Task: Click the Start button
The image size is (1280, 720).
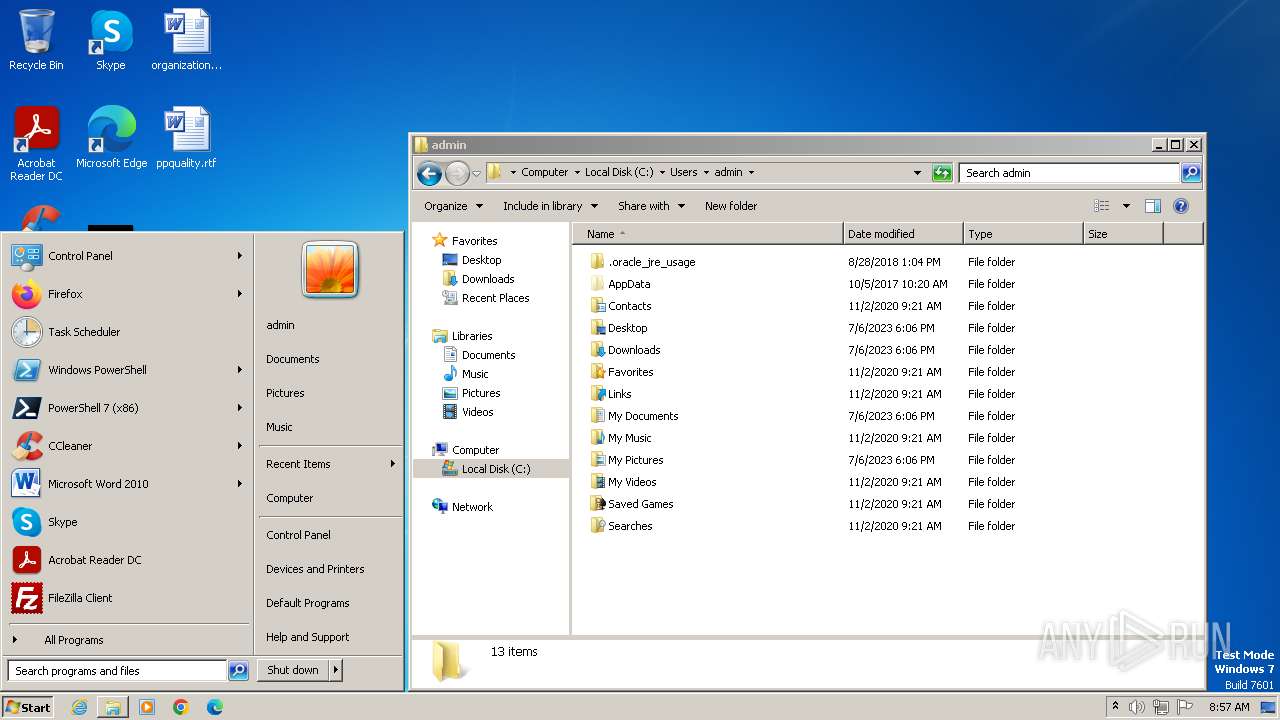Action: (x=28, y=707)
